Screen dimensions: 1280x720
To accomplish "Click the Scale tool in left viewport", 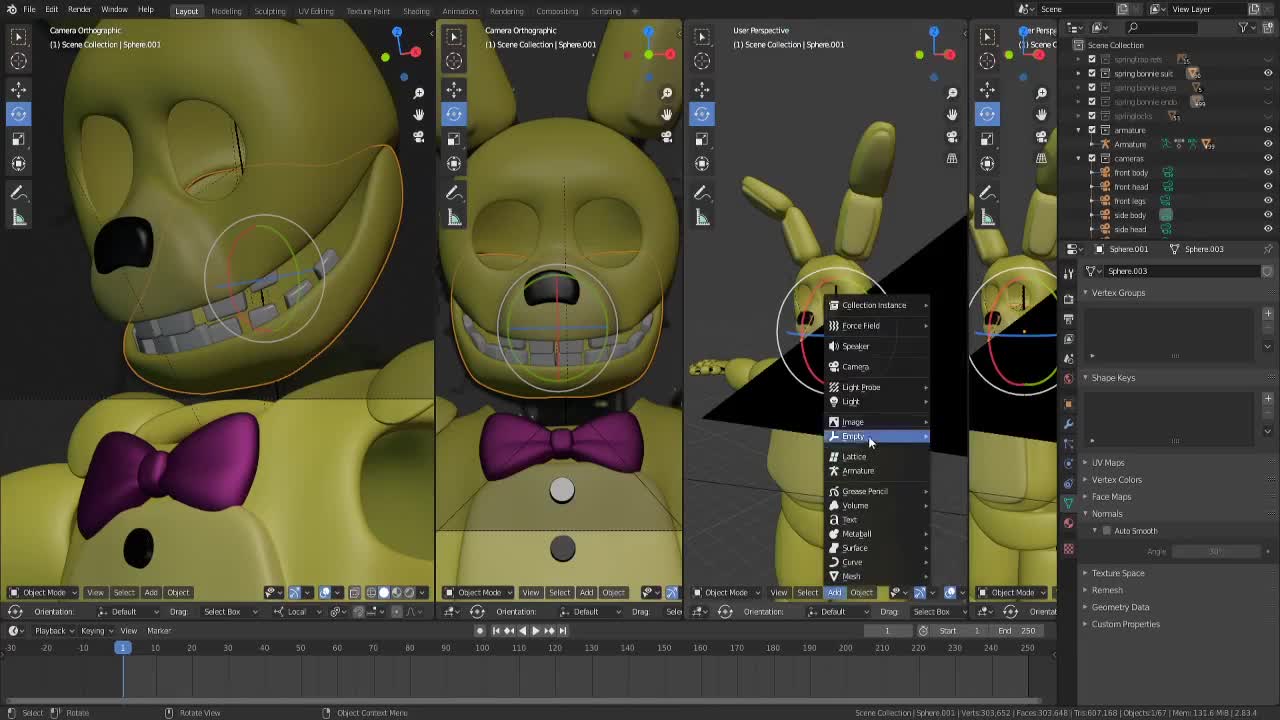I will pyautogui.click(x=18, y=139).
